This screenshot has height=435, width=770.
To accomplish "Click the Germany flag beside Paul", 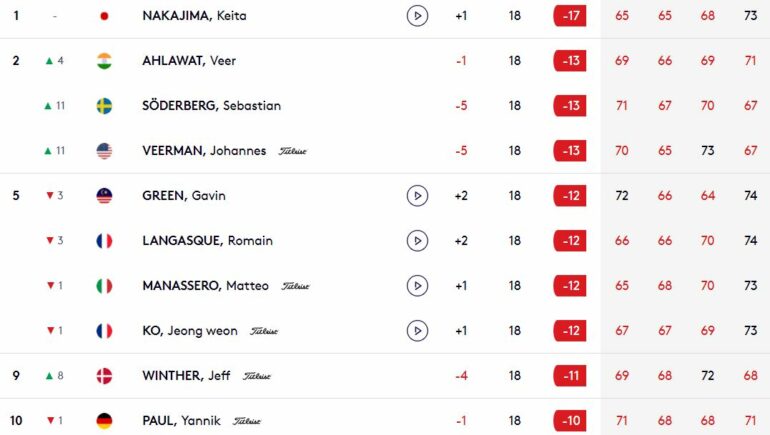I will tap(104, 421).
